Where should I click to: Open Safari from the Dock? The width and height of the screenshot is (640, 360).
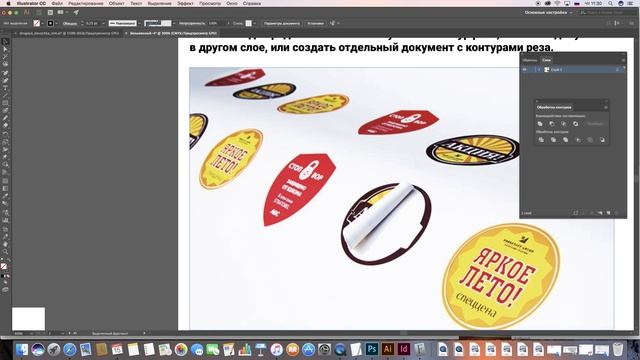point(70,349)
